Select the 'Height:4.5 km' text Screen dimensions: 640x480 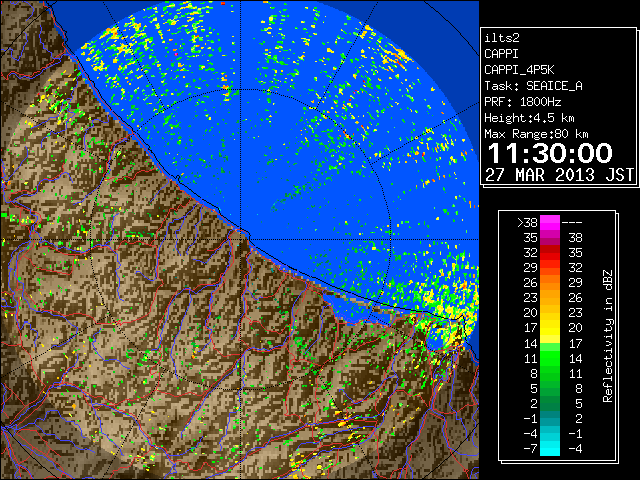pos(529,118)
